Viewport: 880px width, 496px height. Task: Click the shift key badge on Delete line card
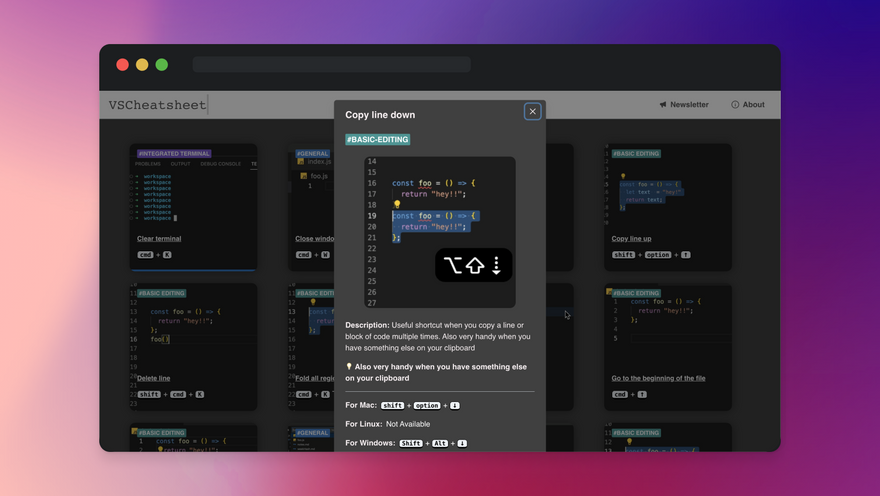click(149, 394)
